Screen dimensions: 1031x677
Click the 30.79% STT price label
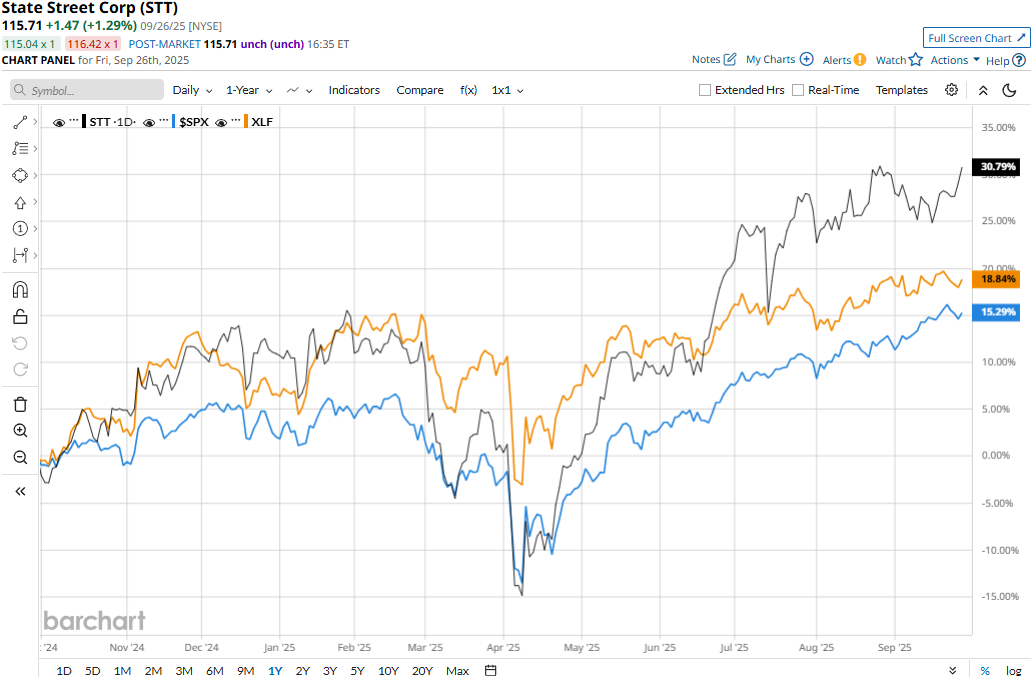point(996,166)
